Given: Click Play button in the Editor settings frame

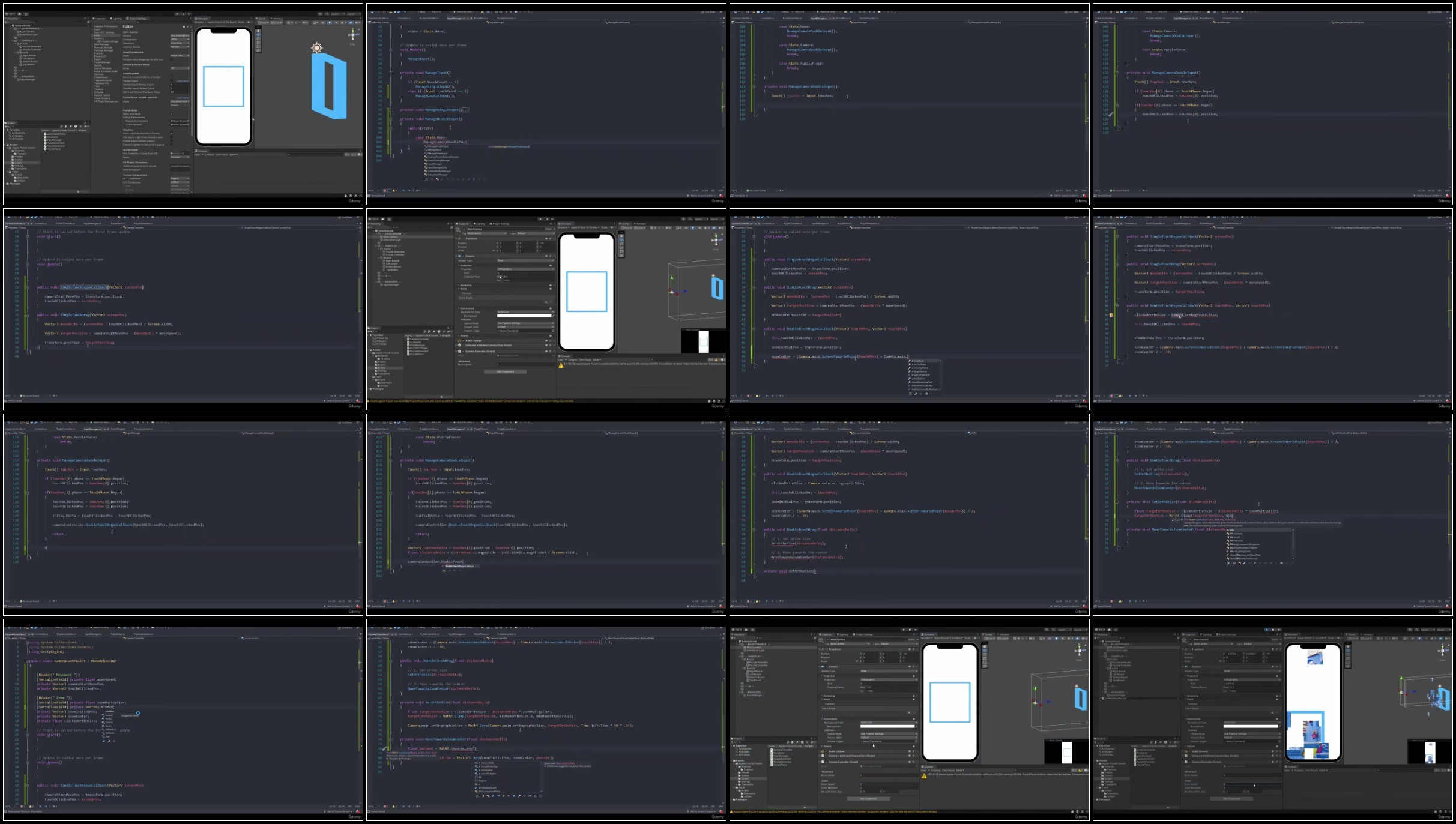Looking at the screenshot, I should tap(177, 14).
